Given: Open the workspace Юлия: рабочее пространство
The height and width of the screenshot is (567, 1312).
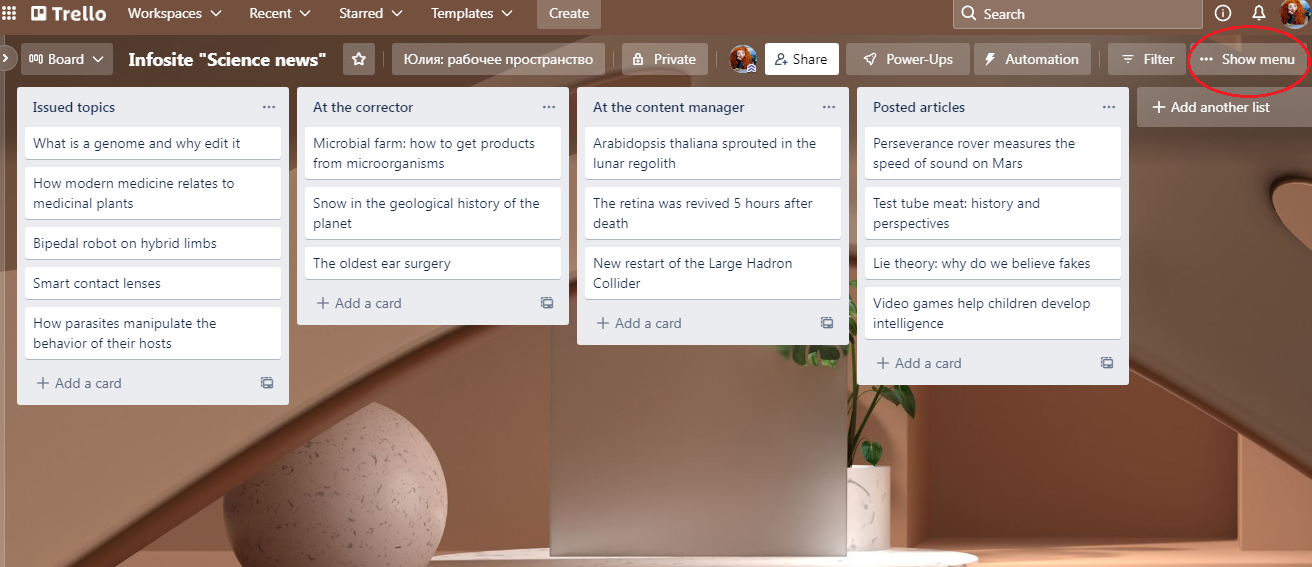Looking at the screenshot, I should click(498, 59).
